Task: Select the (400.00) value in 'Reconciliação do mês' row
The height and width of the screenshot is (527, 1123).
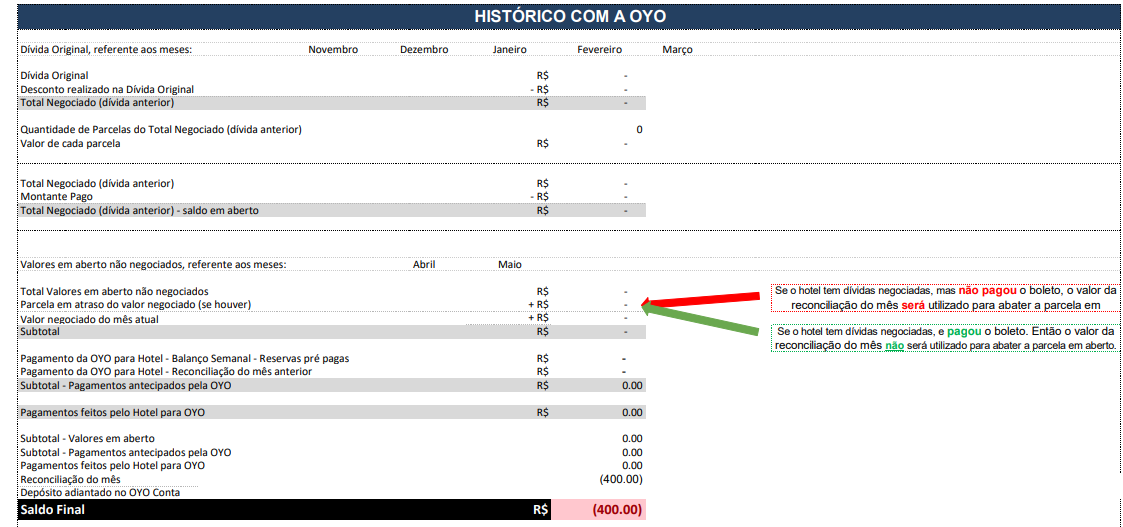Action: (621, 479)
